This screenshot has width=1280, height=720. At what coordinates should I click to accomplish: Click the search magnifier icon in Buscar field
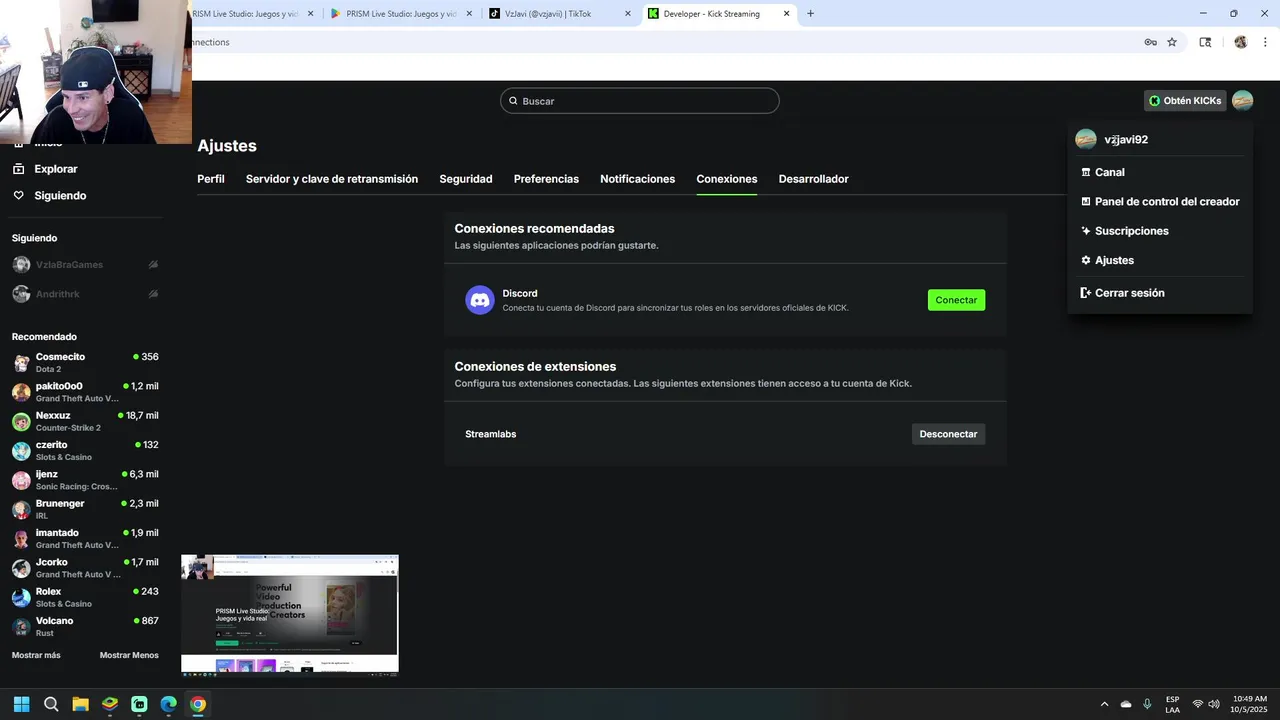point(514,101)
